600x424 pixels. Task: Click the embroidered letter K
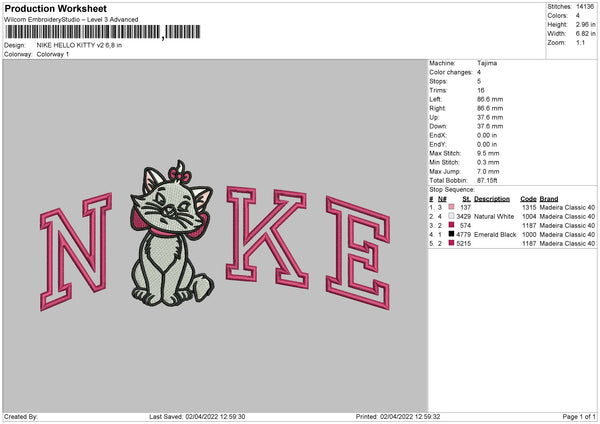[x=267, y=237]
